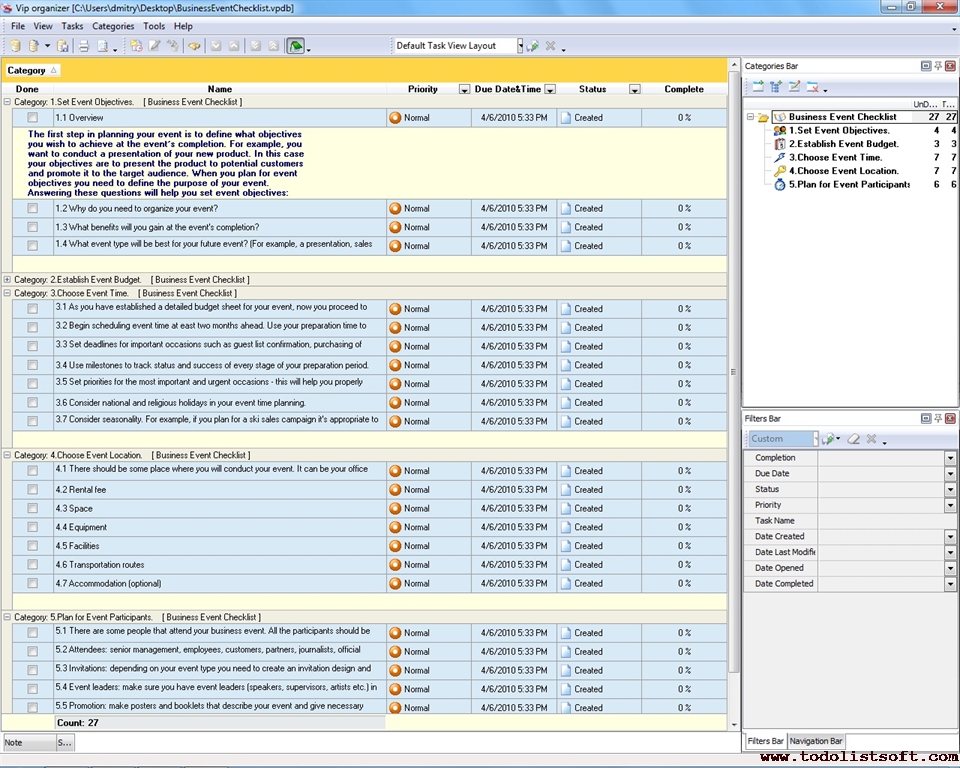Open the Default Task View Layout dropdown

(520, 46)
